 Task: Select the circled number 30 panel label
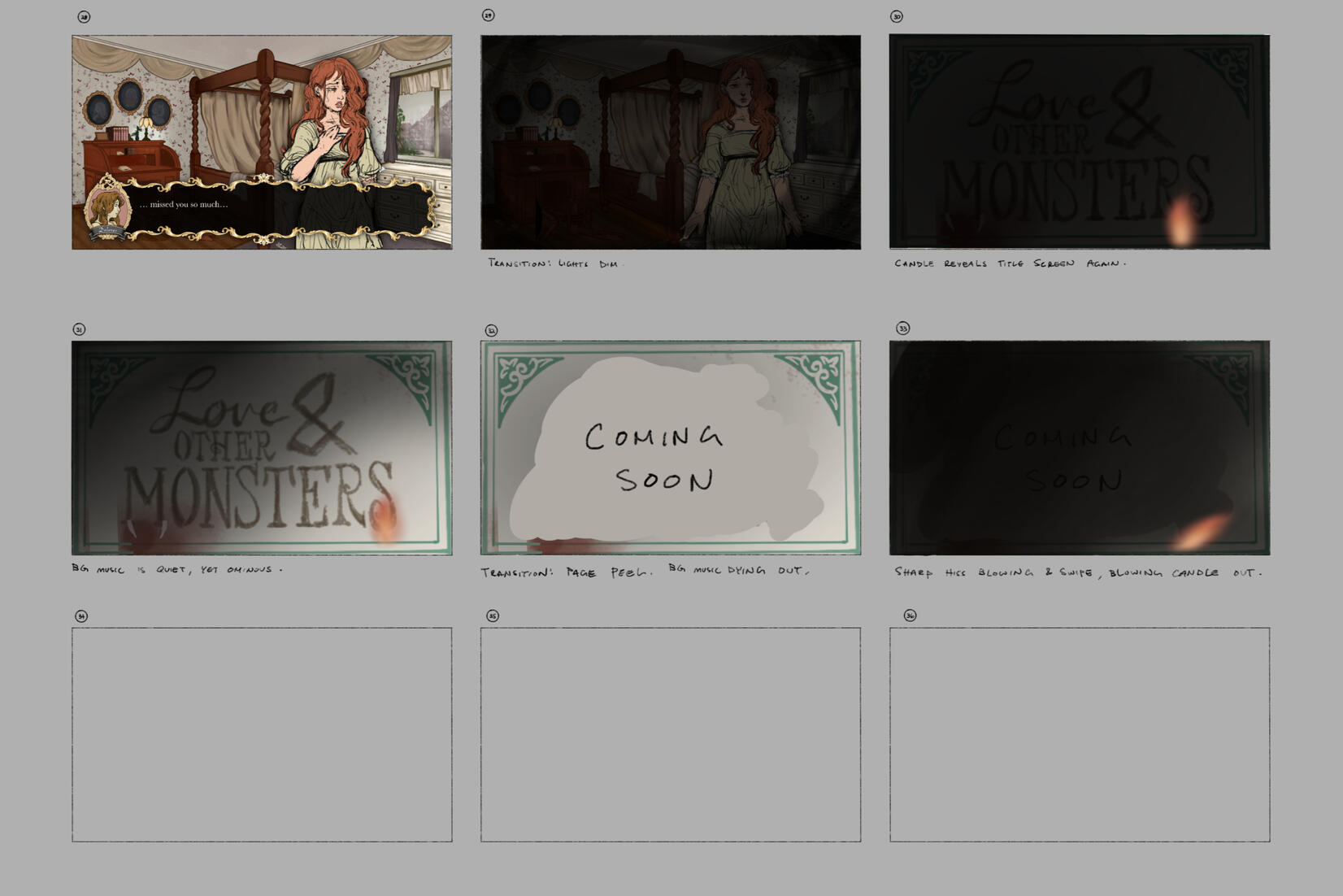(x=896, y=16)
